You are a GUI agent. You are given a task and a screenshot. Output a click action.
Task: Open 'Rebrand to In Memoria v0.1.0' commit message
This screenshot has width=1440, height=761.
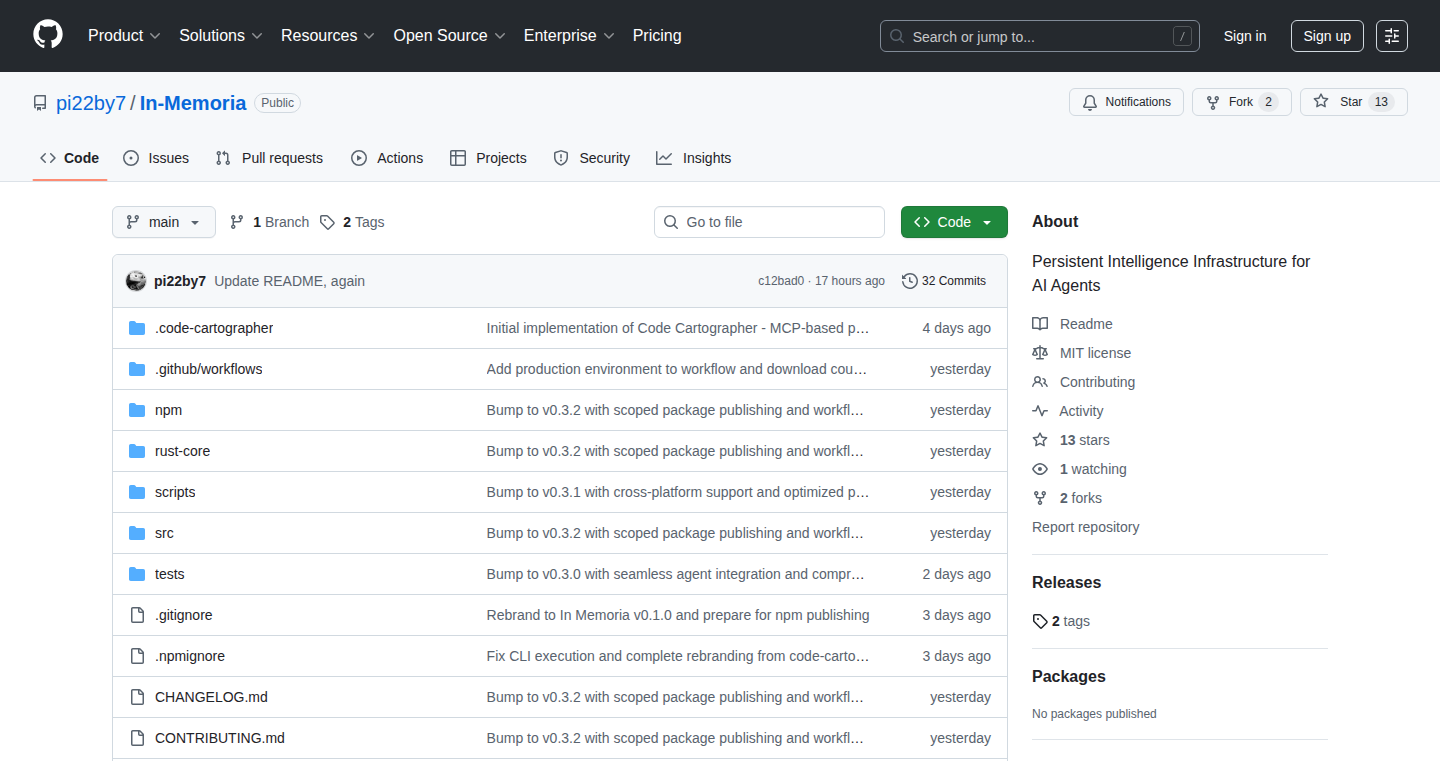tap(678, 615)
